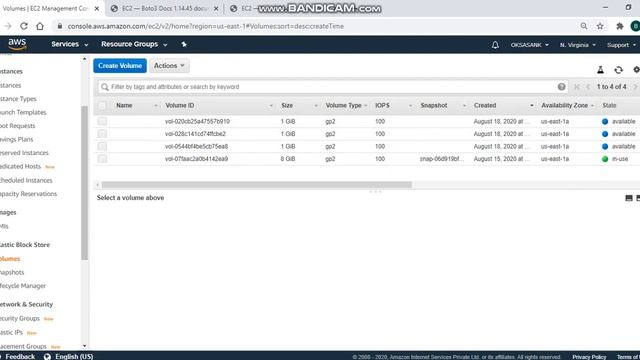Image resolution: width=640 pixels, height=360 pixels.
Task: Open Capacity Reservations in the sidebar
Action: click(29, 194)
